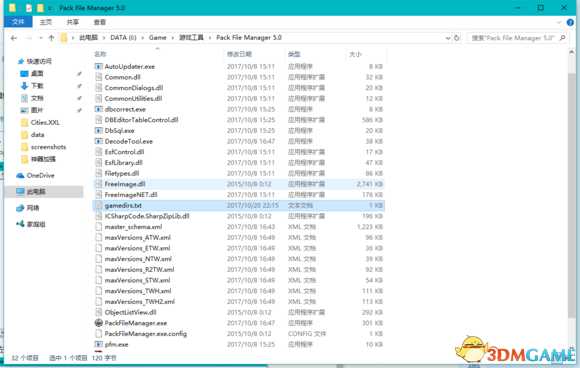Open the screenshots folder in sidebar
580x368 pixels.
(x=48, y=147)
